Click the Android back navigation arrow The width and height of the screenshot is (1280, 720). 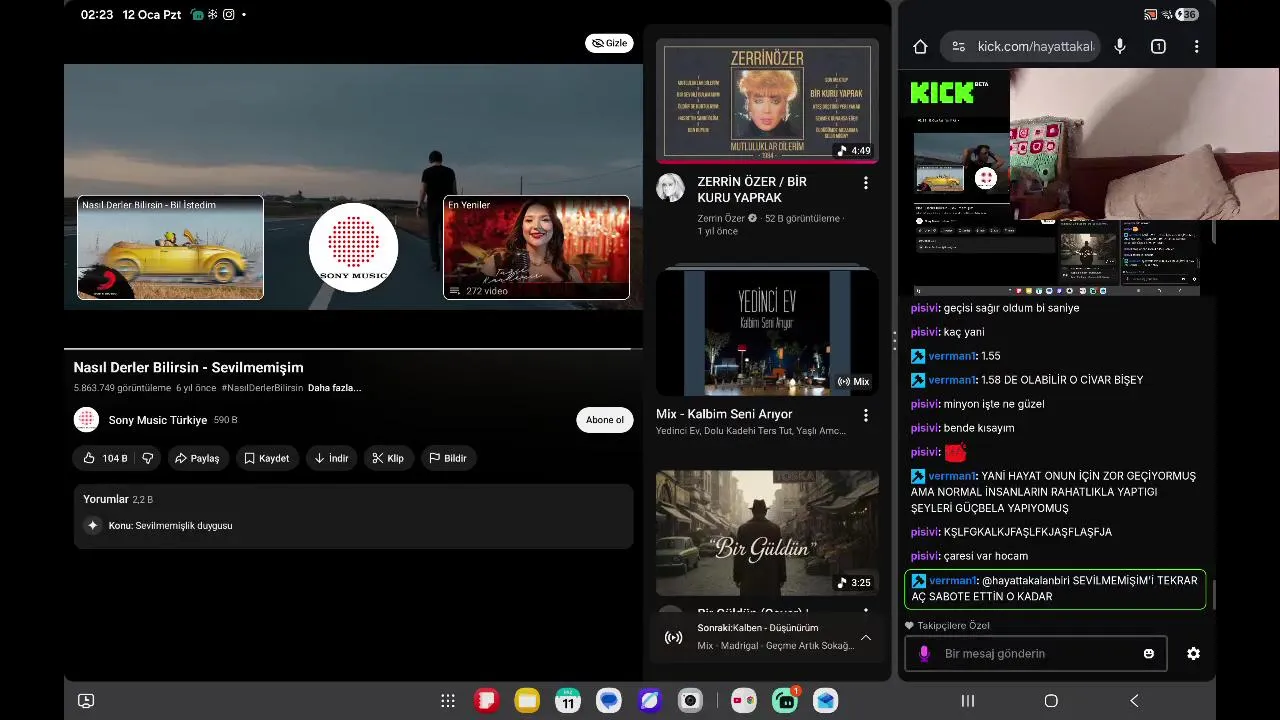1134,701
